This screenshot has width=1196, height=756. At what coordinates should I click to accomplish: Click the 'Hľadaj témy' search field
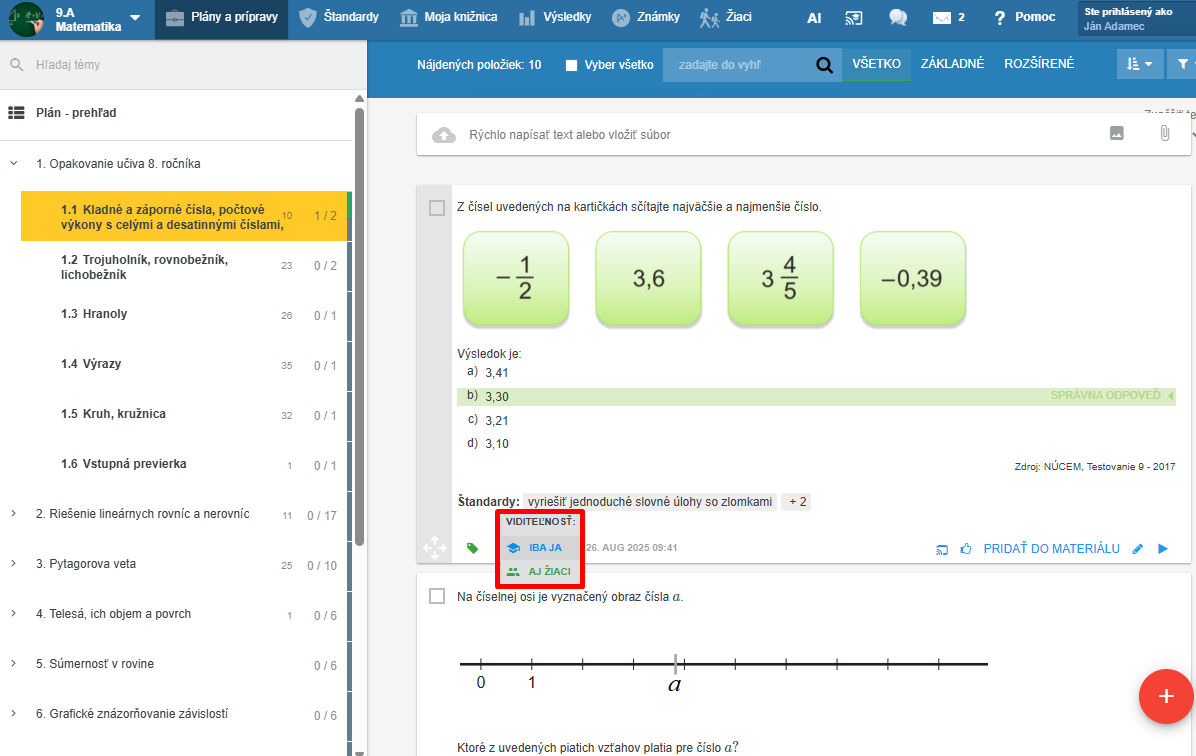[x=180, y=65]
